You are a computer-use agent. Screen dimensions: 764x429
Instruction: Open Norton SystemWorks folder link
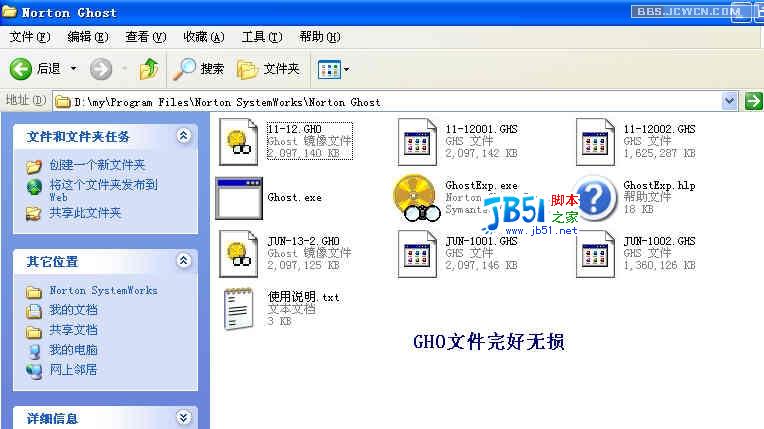pos(103,291)
